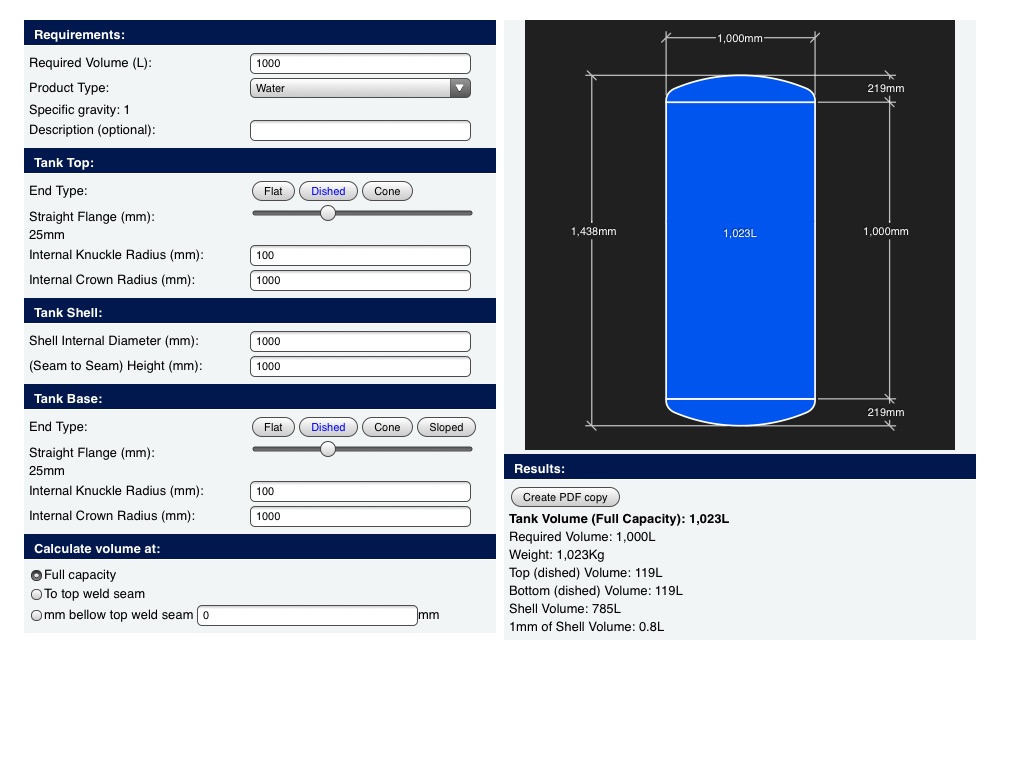The height and width of the screenshot is (768, 1024).
Task: Choose Dished for Tank Base end type
Action: [x=328, y=427]
